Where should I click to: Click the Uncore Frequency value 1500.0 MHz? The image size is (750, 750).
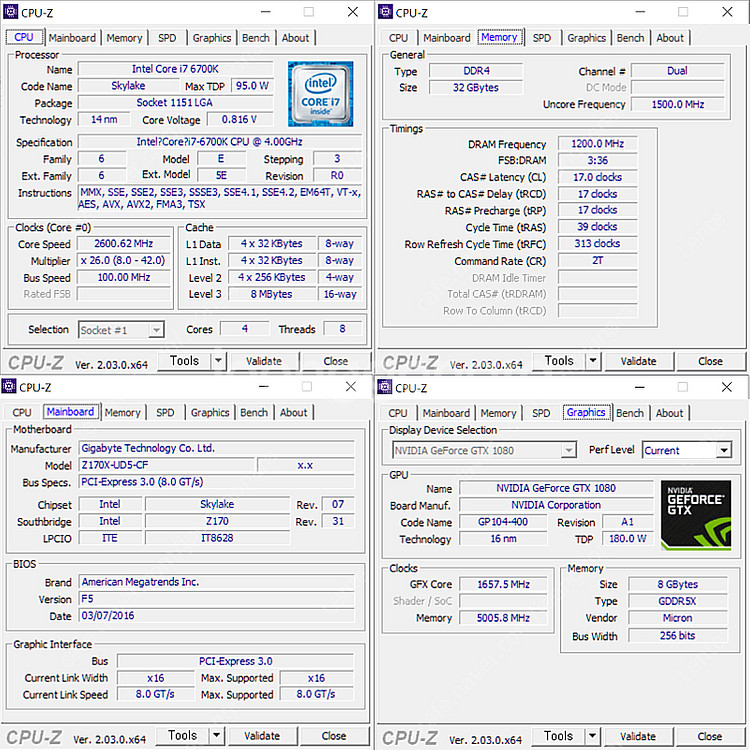click(678, 104)
